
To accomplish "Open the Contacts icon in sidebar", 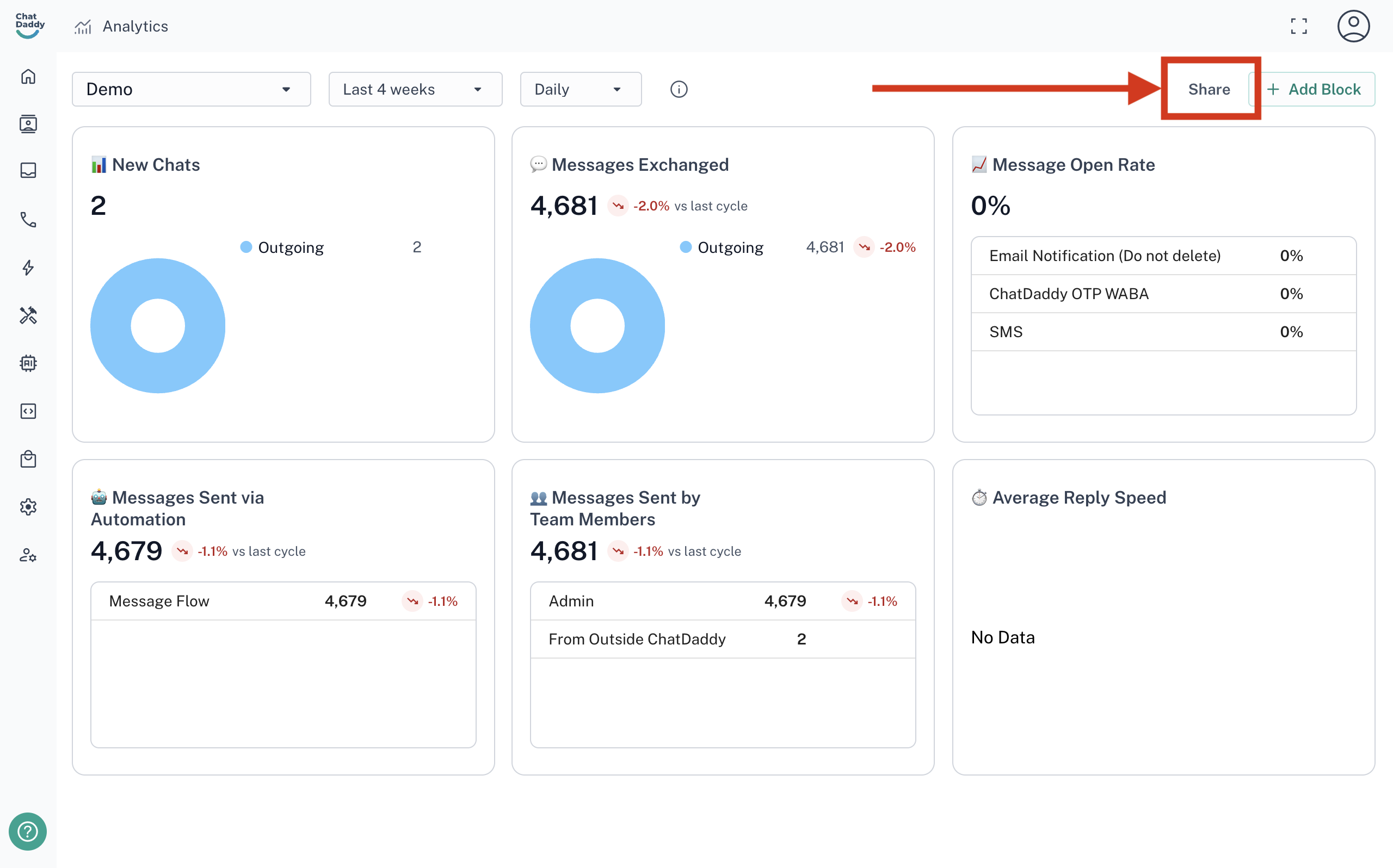I will [28, 124].
